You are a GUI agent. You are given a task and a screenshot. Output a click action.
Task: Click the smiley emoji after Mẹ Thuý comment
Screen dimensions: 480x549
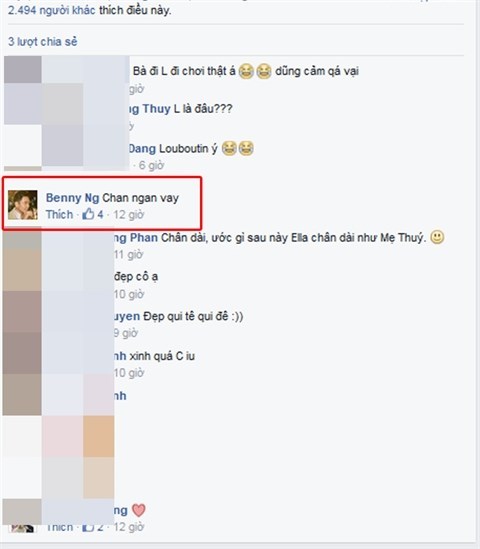pyautogui.click(x=437, y=237)
